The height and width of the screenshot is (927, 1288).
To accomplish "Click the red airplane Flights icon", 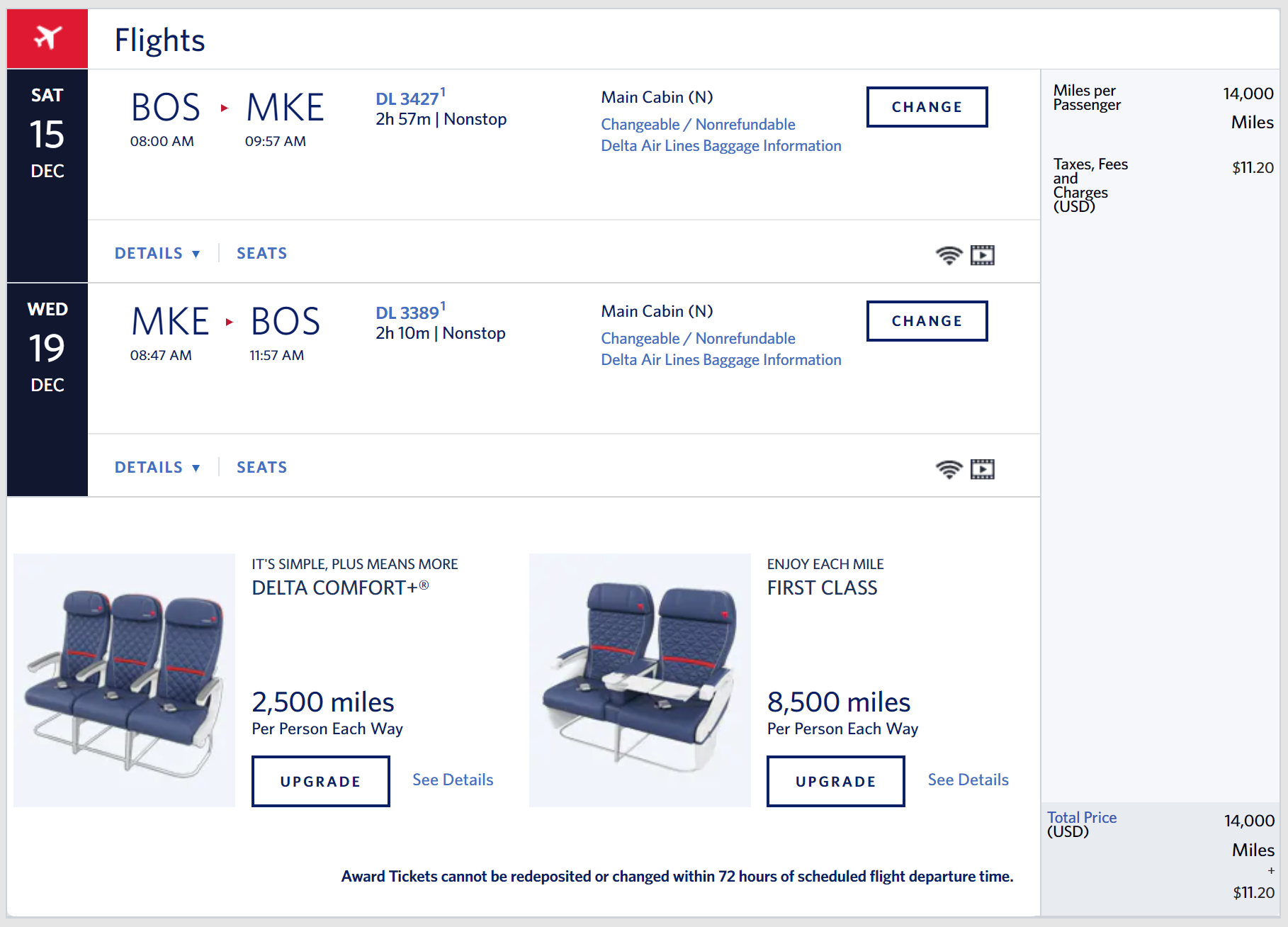I will point(47,38).
